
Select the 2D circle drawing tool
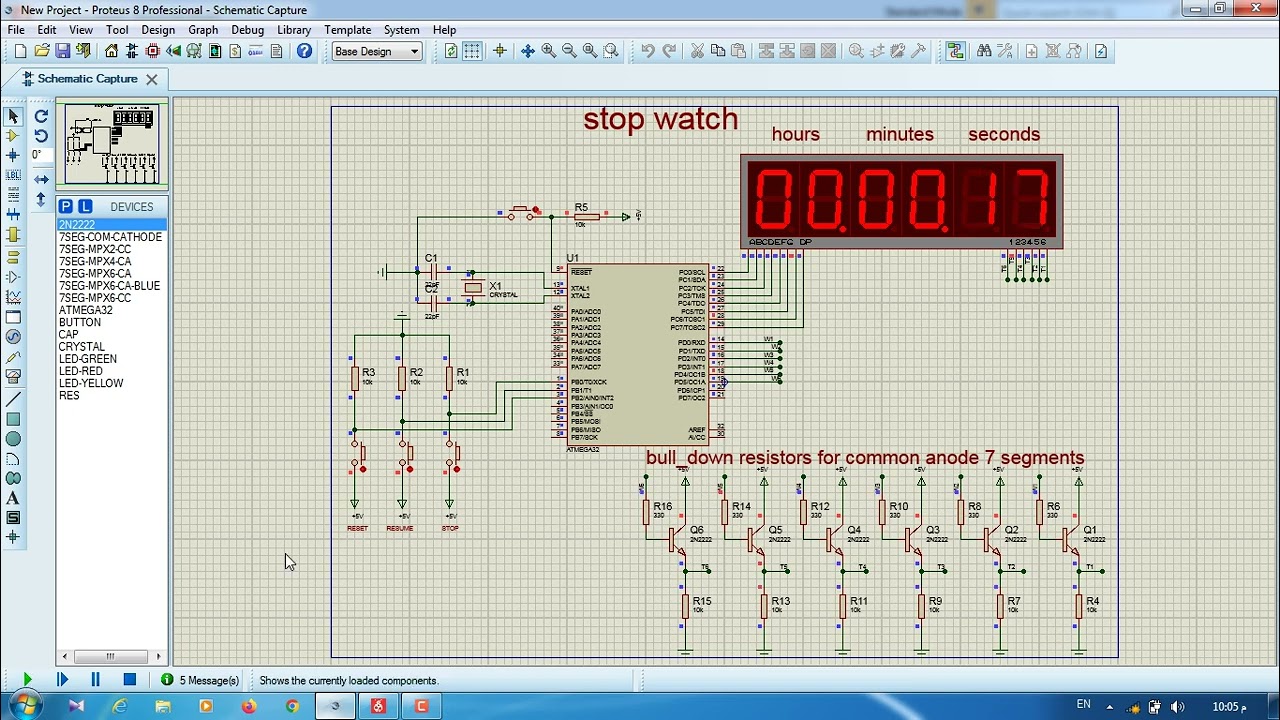pyautogui.click(x=13, y=439)
